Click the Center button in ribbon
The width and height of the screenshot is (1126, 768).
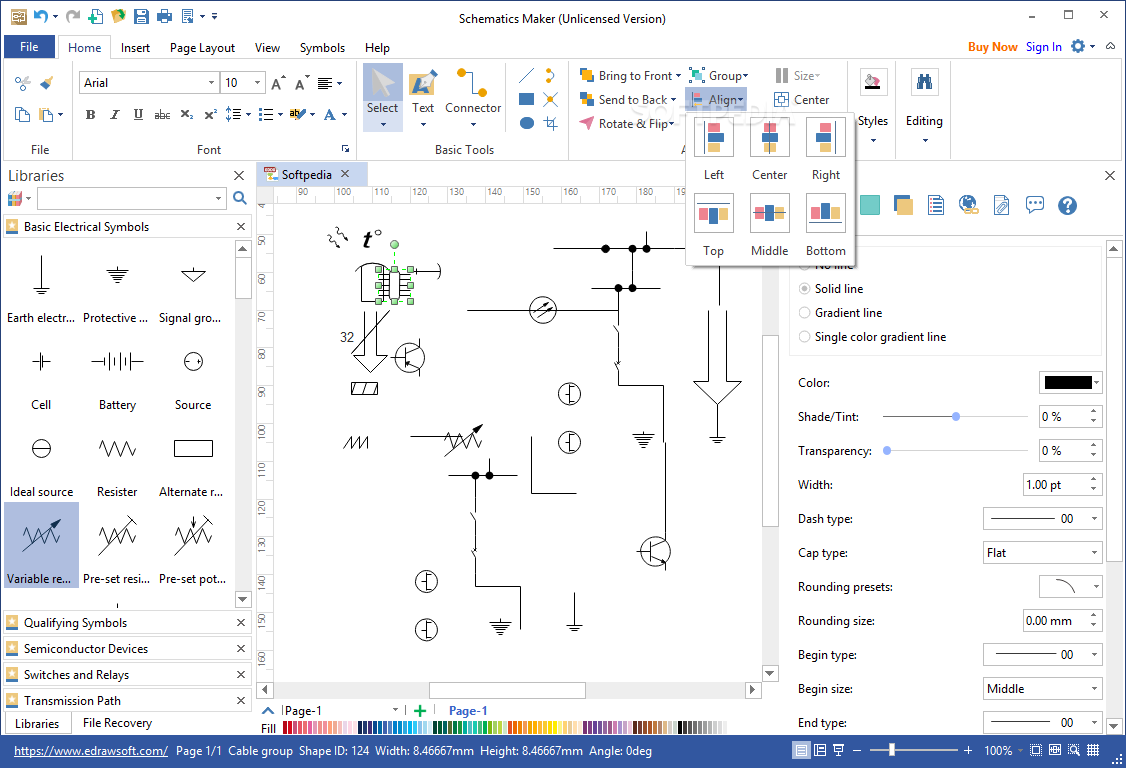(x=801, y=100)
